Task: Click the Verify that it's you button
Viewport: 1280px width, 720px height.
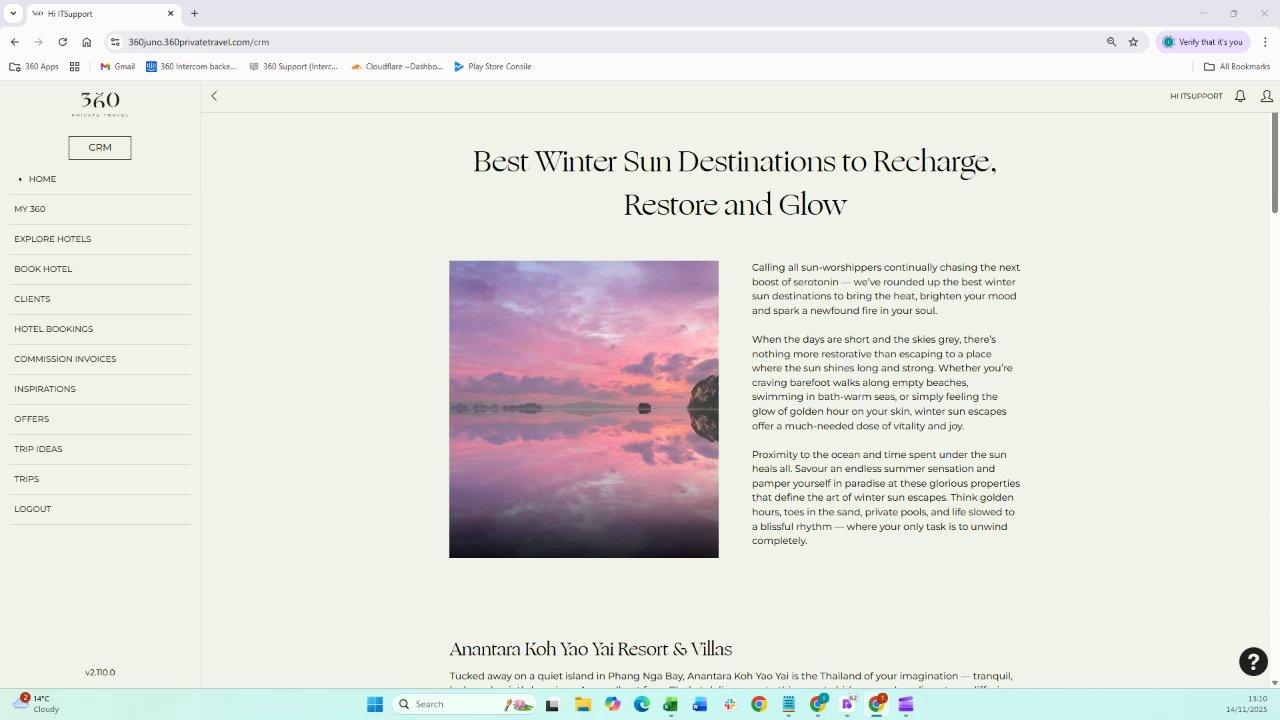Action: click(1202, 42)
